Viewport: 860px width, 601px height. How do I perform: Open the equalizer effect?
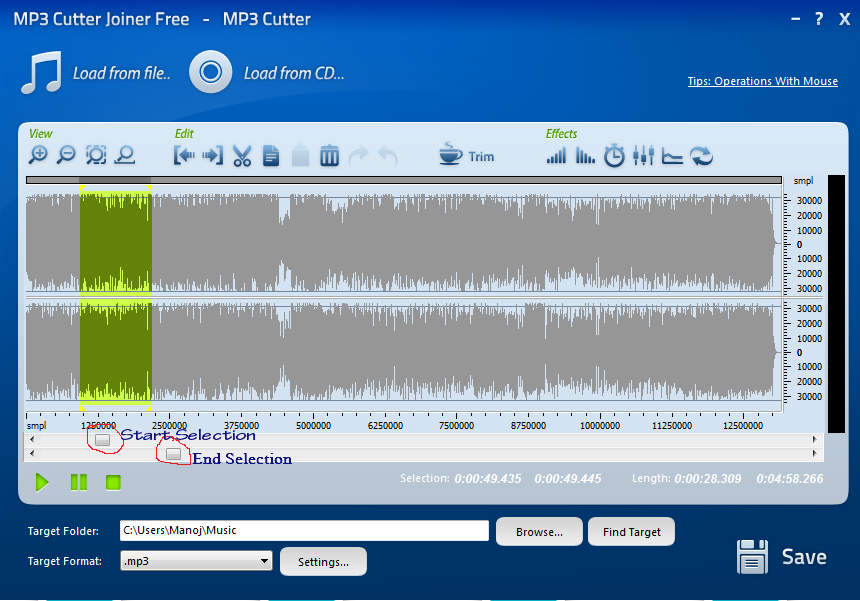pyautogui.click(x=643, y=155)
